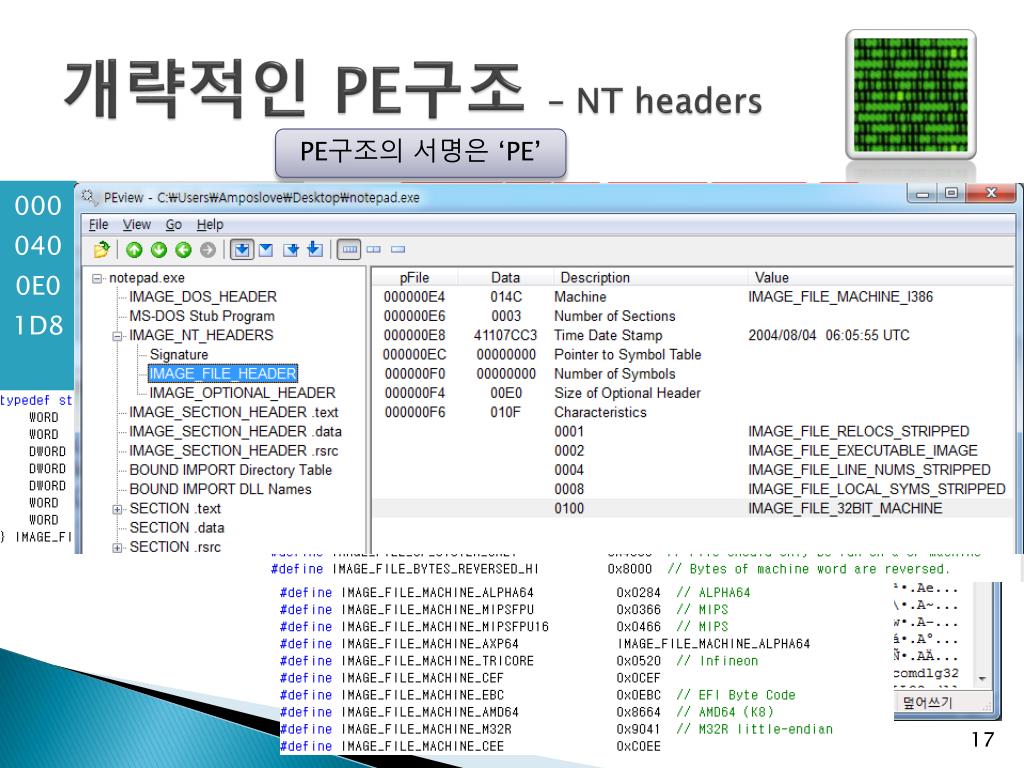Select SECTION .data in the tree
Screen dimensions: 1024x768
176,528
